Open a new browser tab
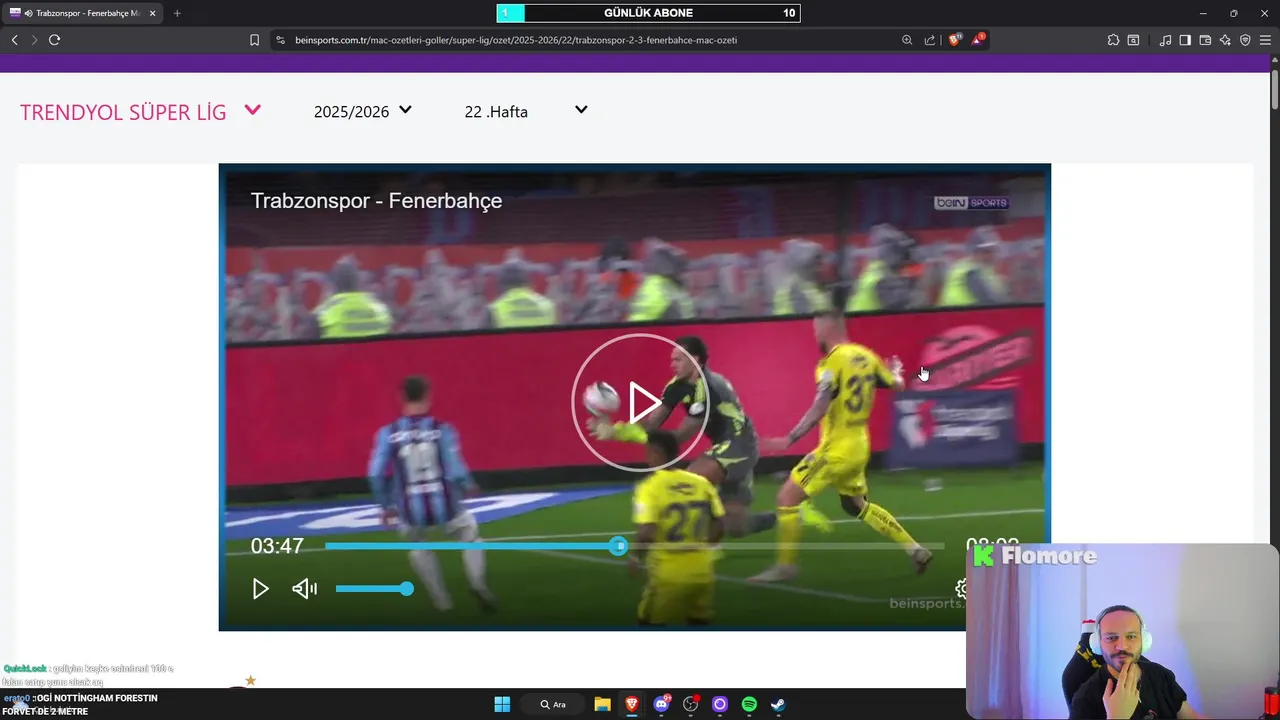Viewport: 1280px width, 720px height. tap(177, 13)
